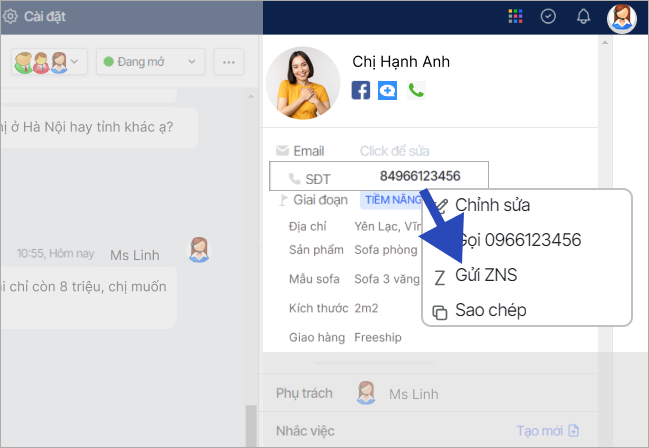
Task: Click Chị Hạnh Anh profile photo
Action: (304, 83)
